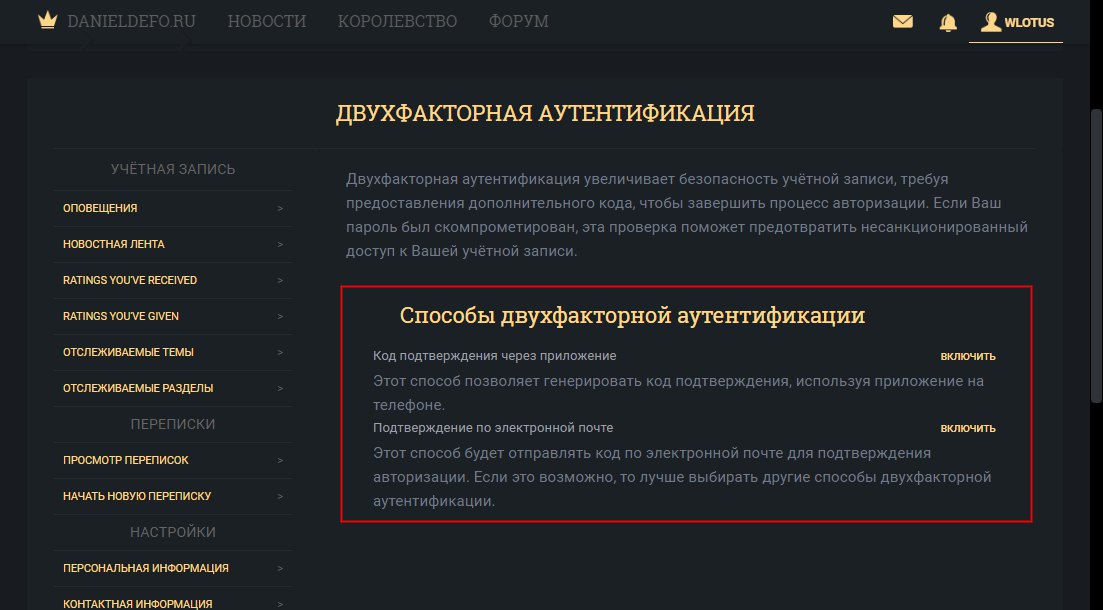1103x610 pixels.
Task: Click the crown logo icon
Action: 47,20
